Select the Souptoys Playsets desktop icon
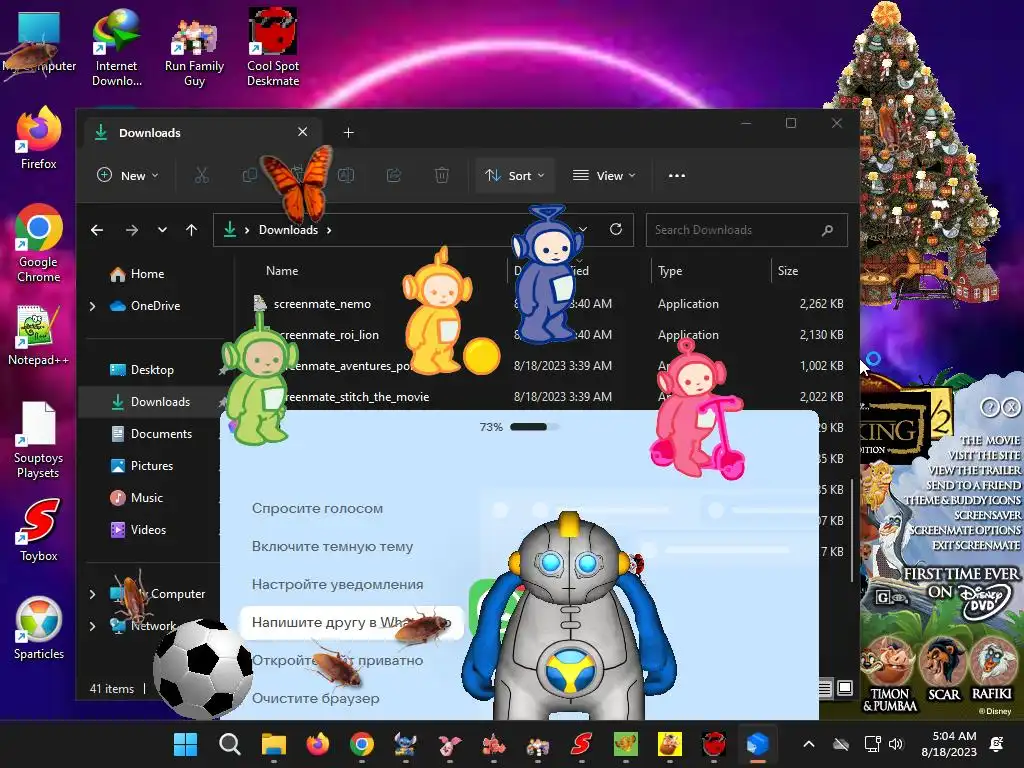This screenshot has width=1024, height=768. point(39,441)
